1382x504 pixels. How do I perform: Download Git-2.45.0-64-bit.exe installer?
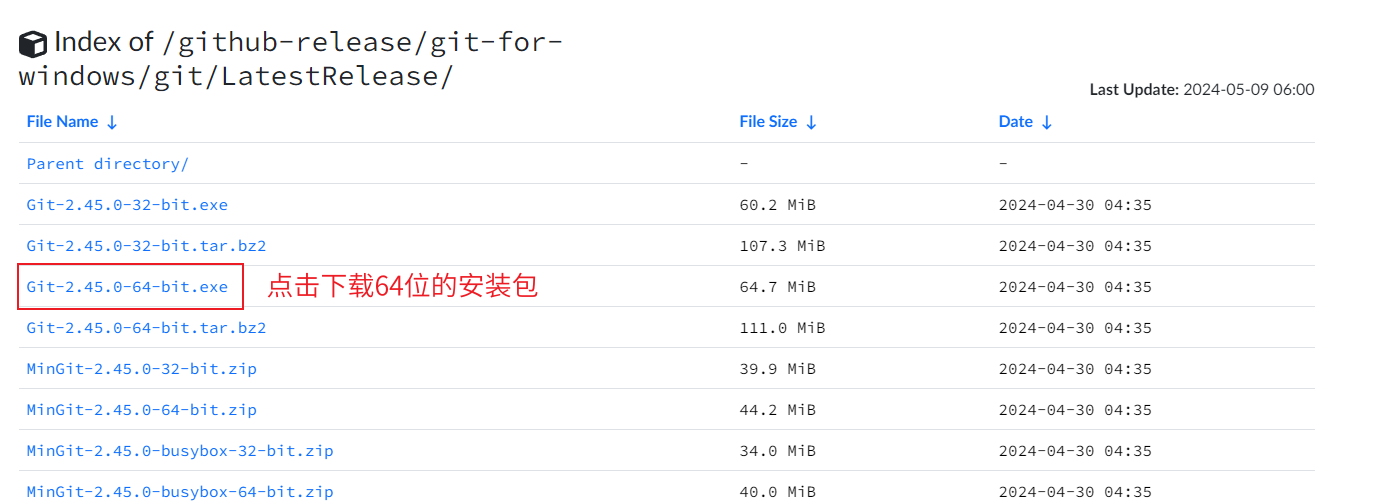pos(127,287)
